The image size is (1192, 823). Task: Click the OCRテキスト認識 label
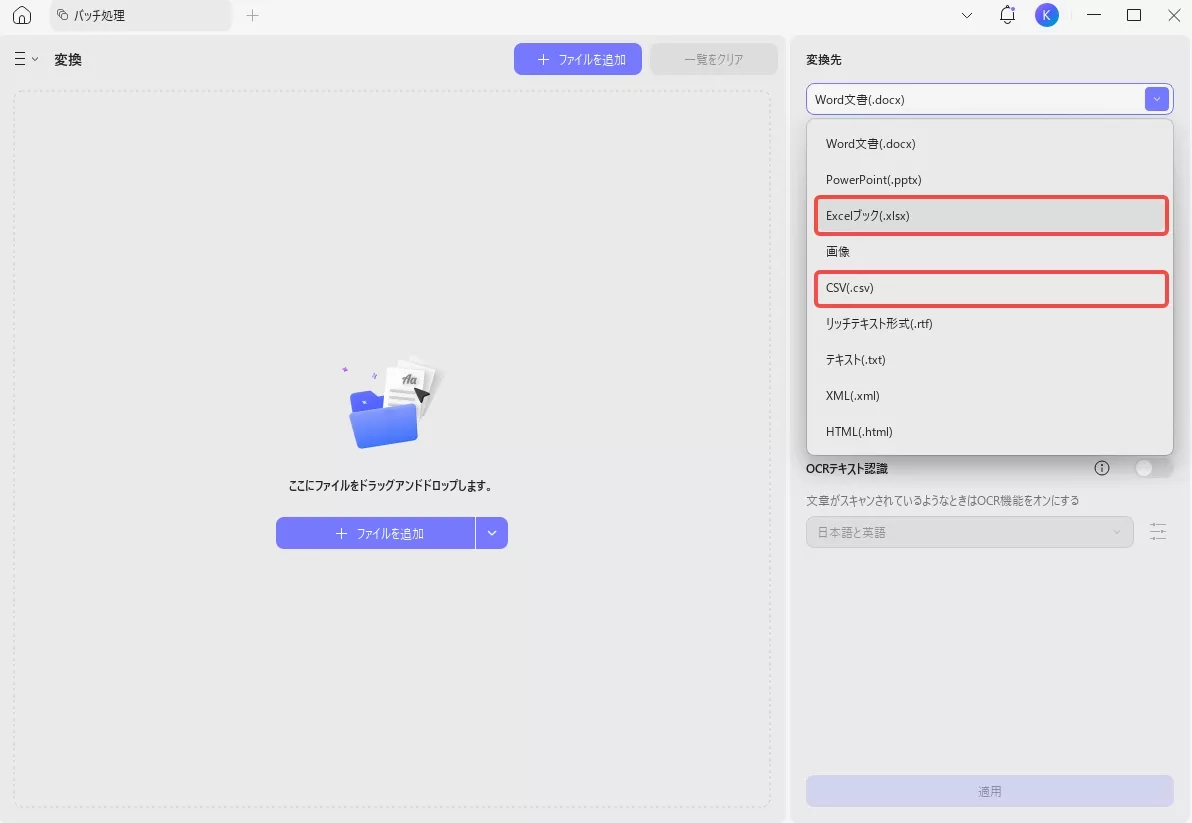click(x=847, y=468)
